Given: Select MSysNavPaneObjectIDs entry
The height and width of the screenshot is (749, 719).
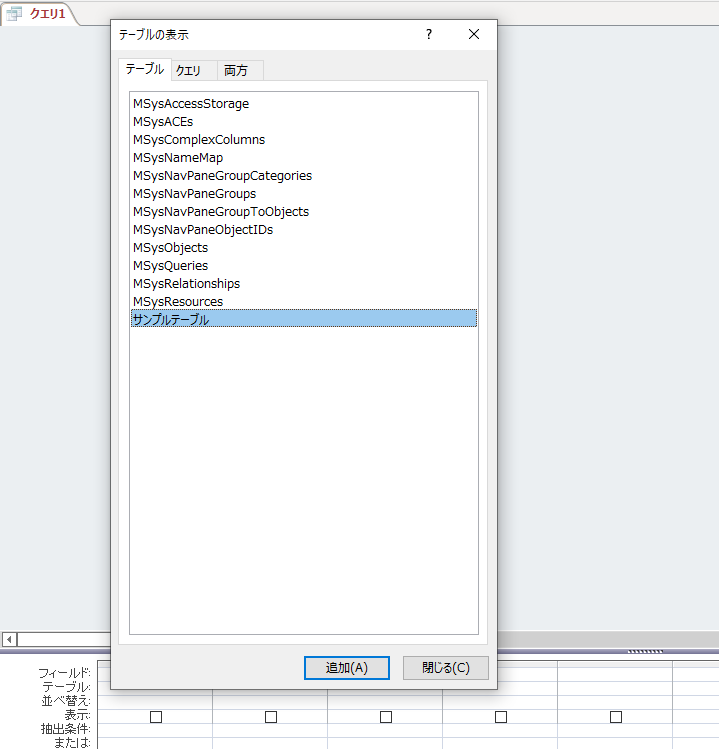Looking at the screenshot, I should tap(304, 230).
